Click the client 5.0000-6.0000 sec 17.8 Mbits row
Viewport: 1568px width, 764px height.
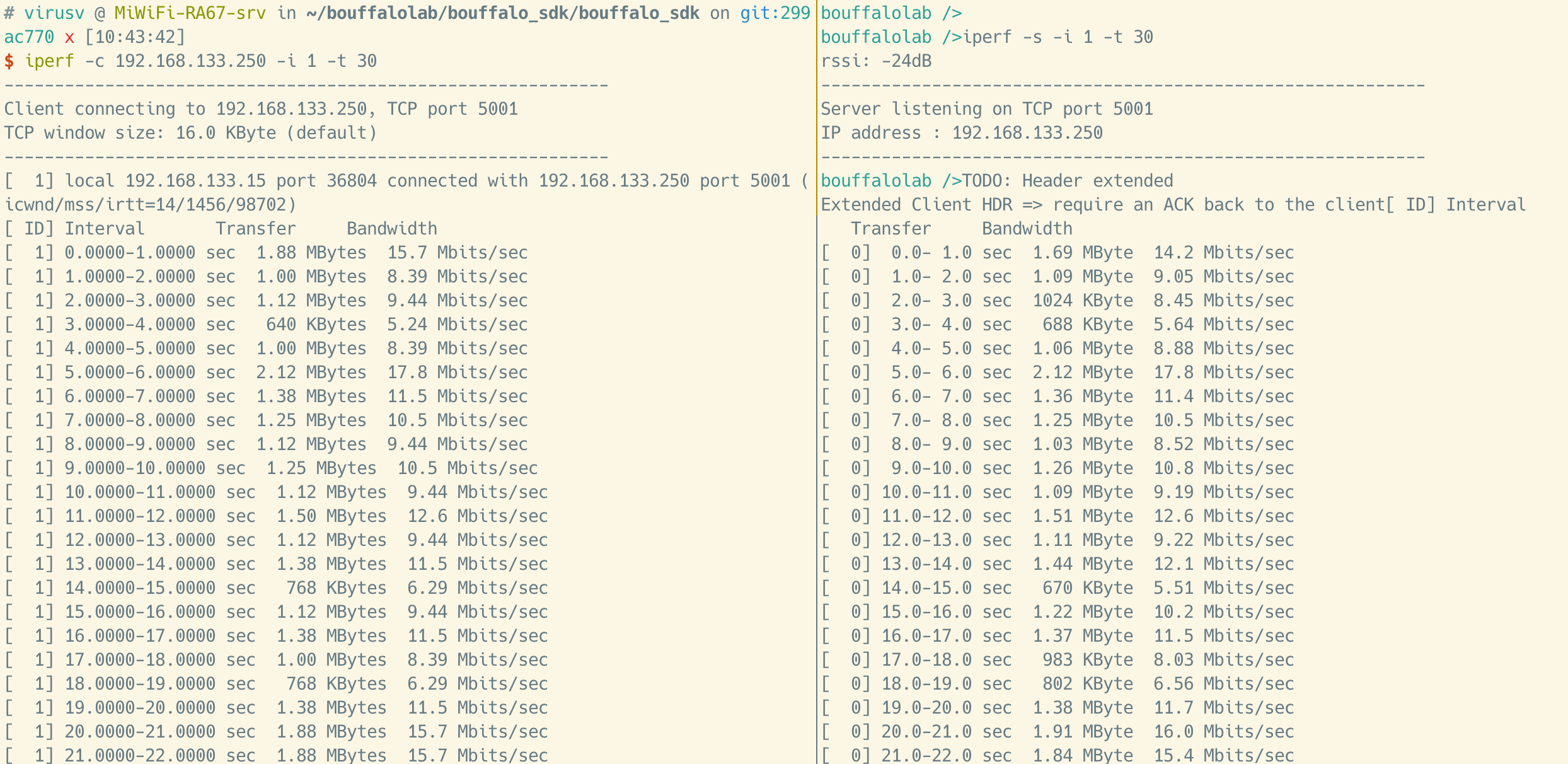pos(266,373)
